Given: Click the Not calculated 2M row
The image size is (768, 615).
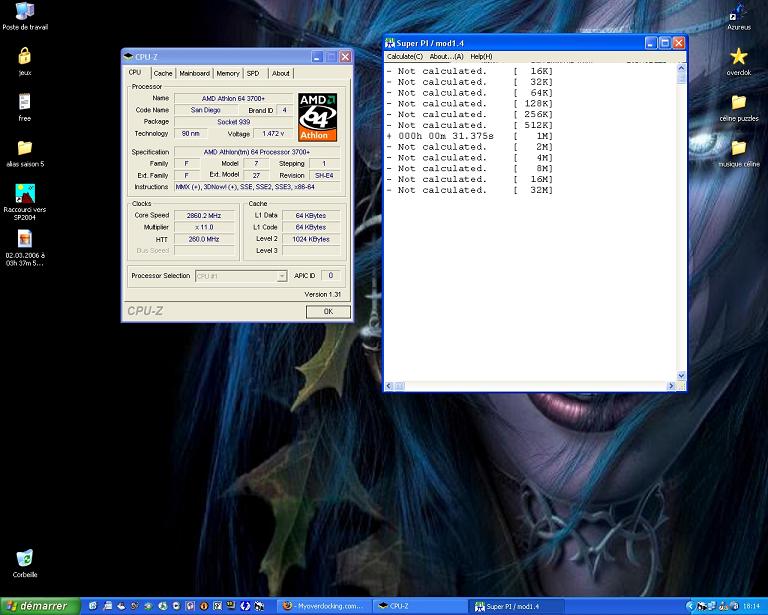Looking at the screenshot, I should coord(470,147).
